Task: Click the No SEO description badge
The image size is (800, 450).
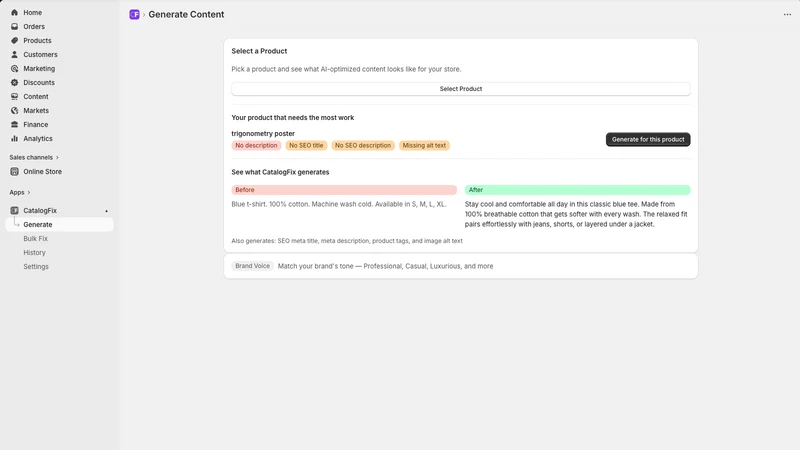Action: (363, 145)
